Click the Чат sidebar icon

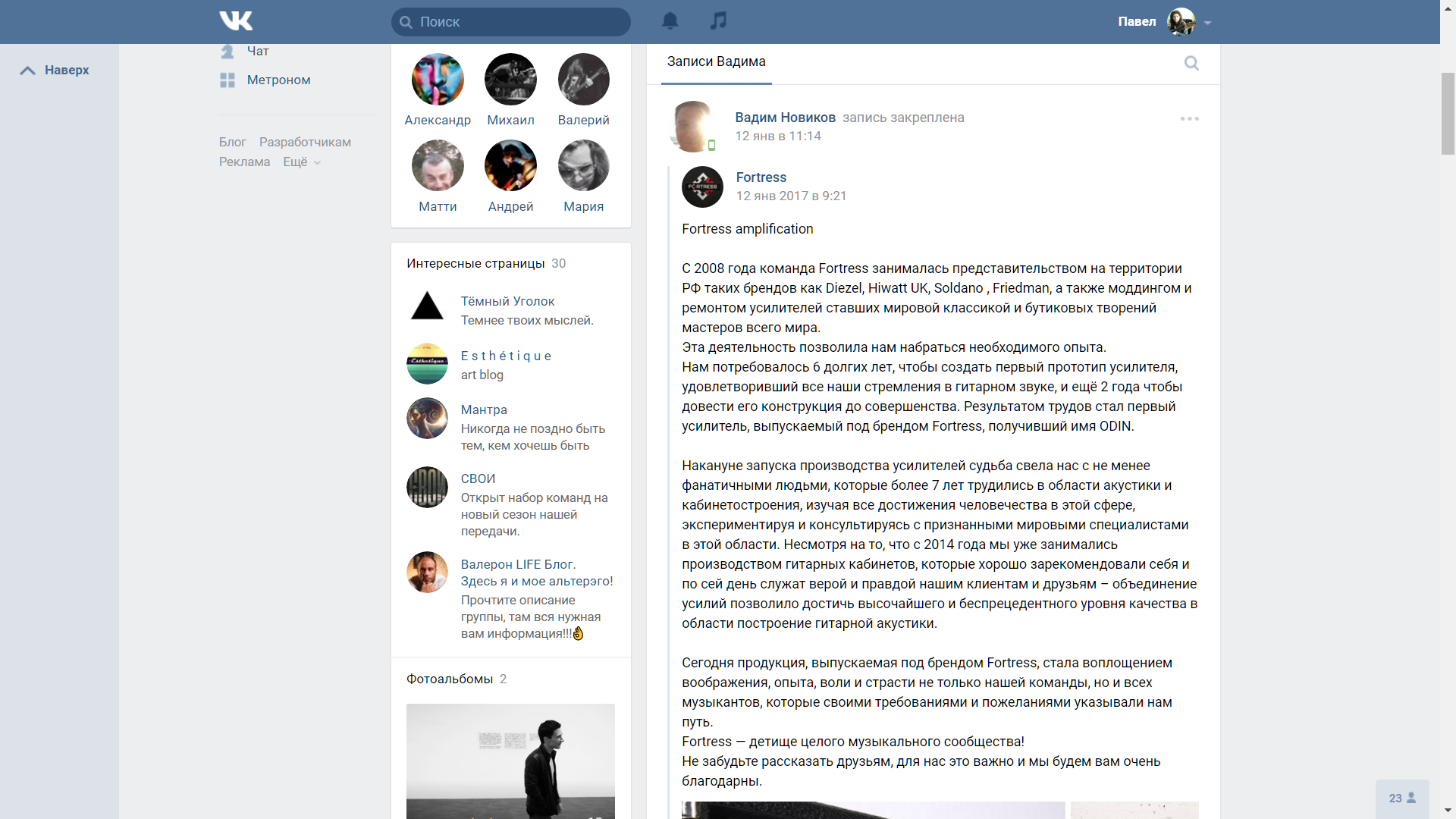227,51
